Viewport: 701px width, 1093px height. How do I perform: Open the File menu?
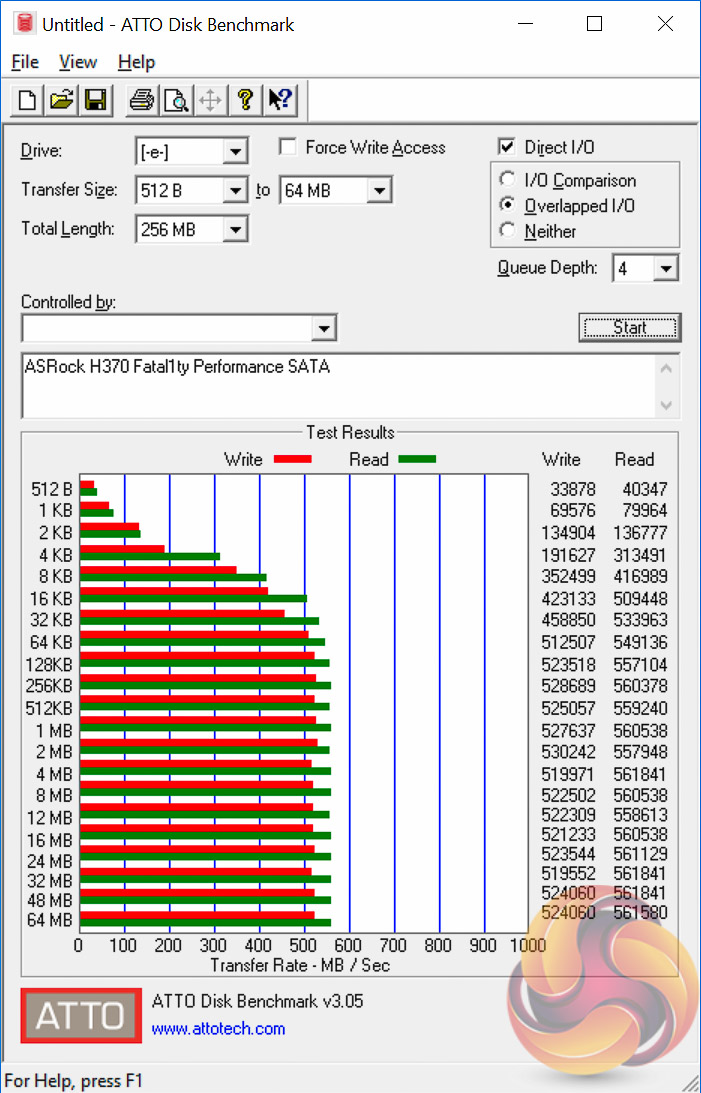click(x=25, y=62)
